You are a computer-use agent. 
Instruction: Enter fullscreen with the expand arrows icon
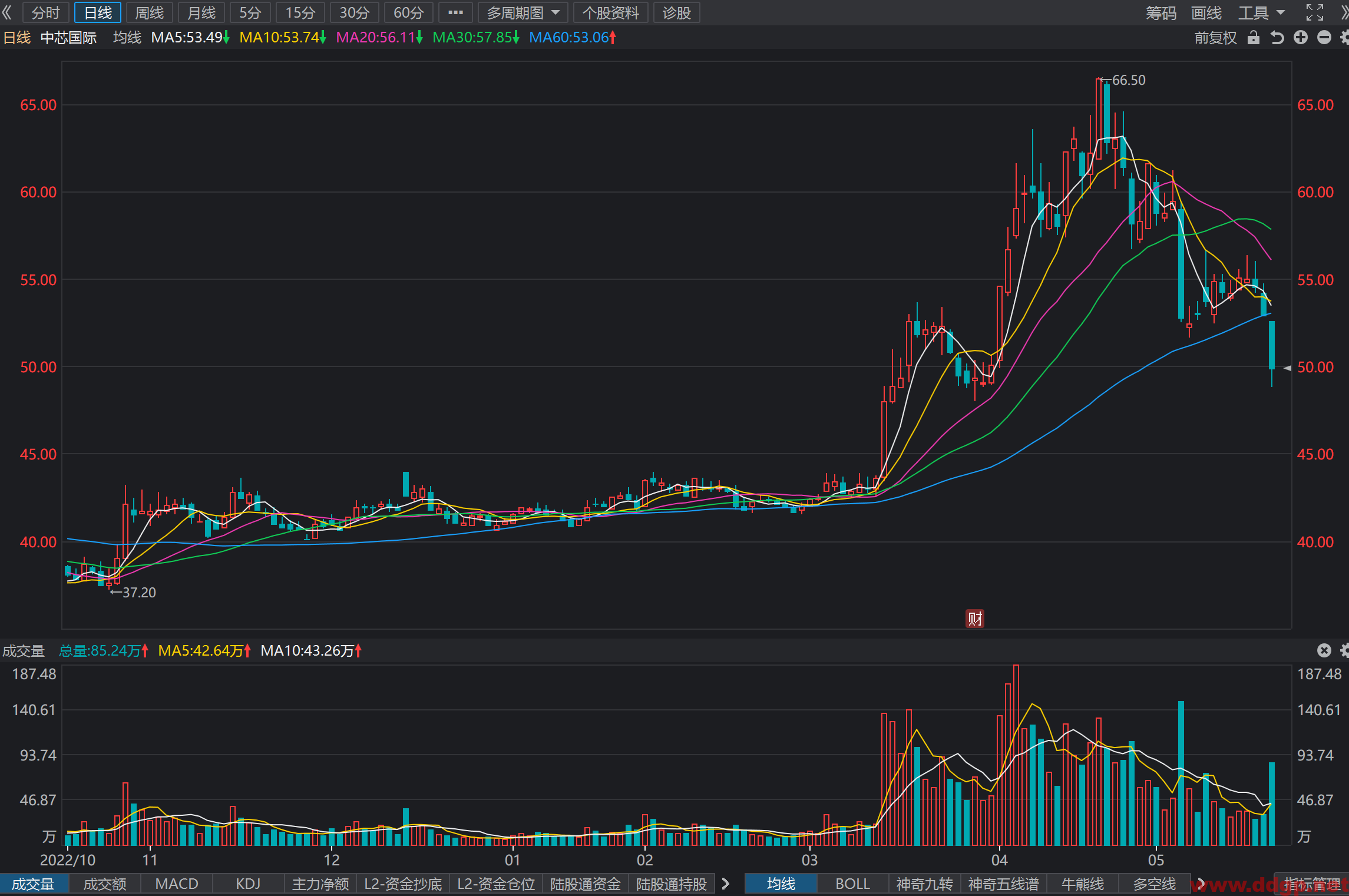click(x=1315, y=12)
